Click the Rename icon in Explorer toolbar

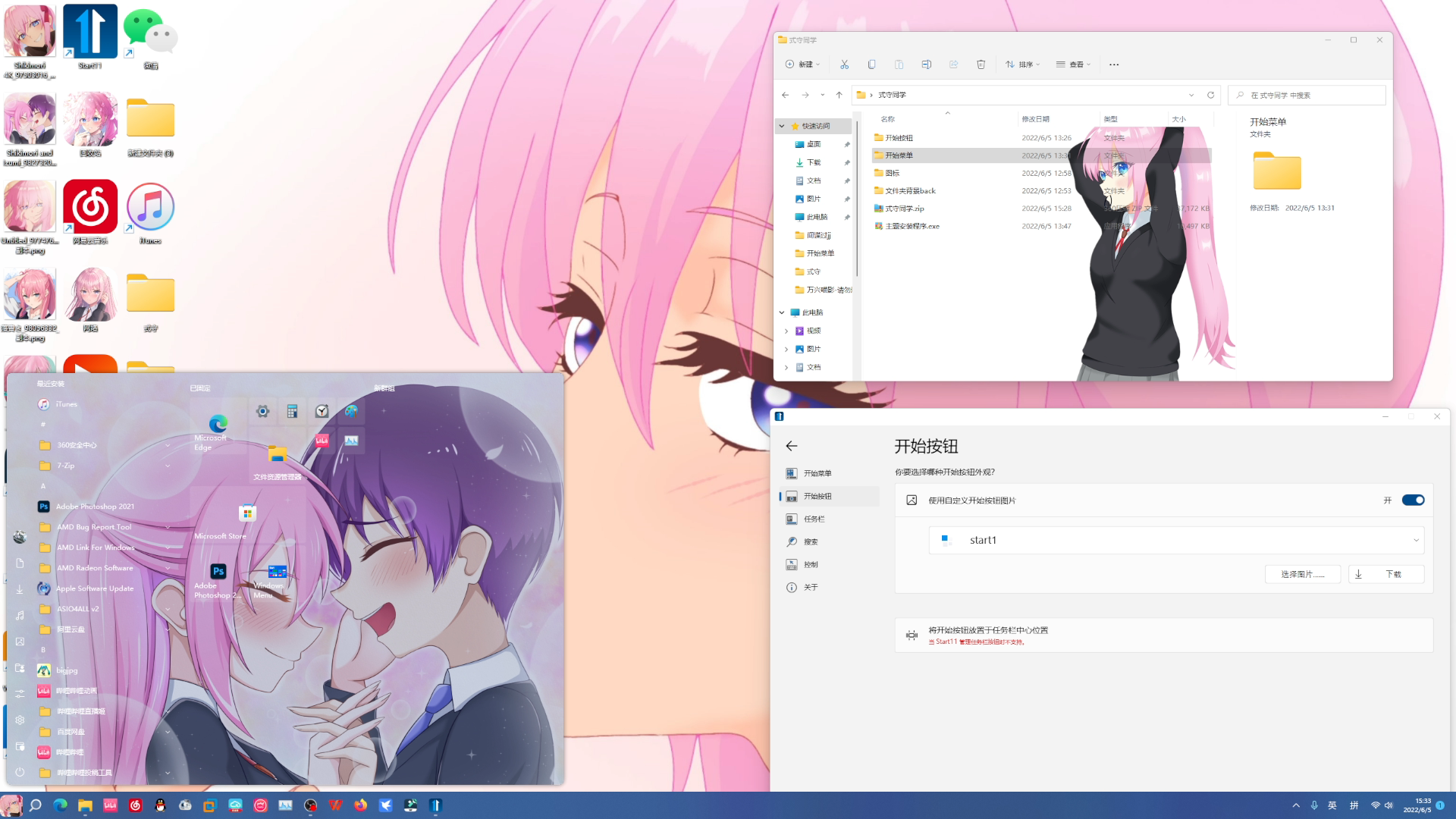(x=926, y=64)
